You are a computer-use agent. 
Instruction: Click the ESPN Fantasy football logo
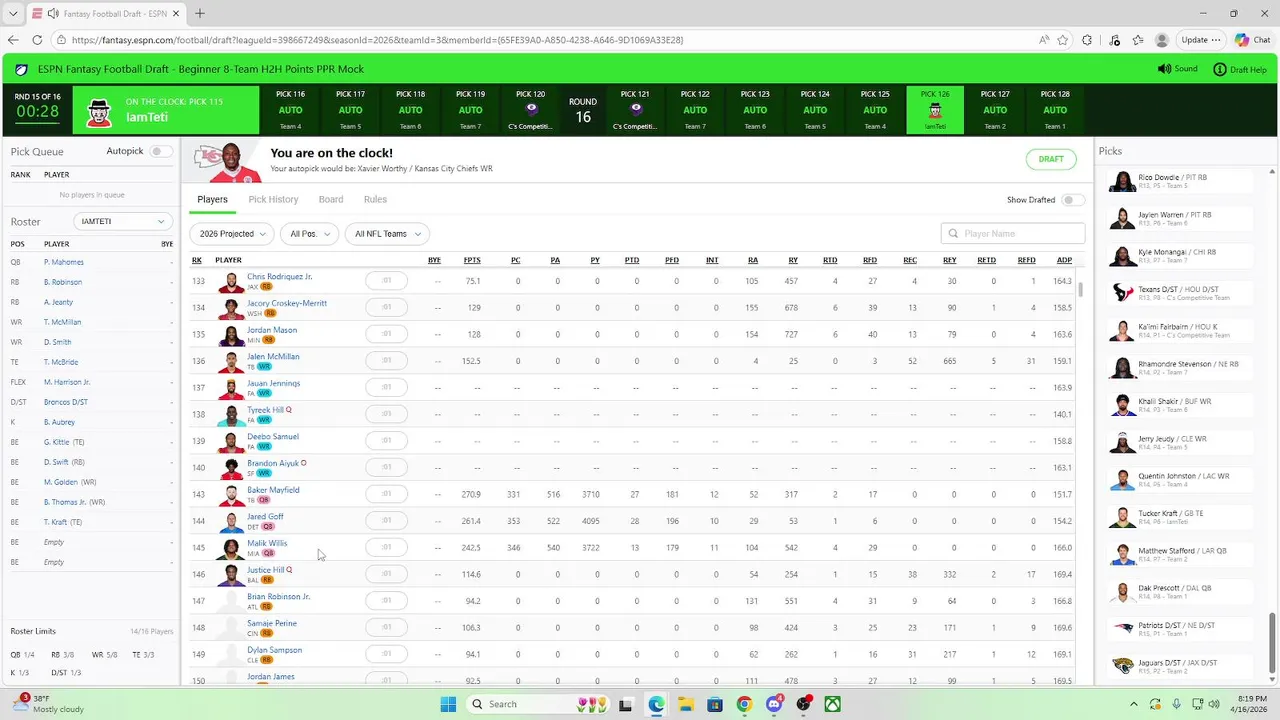[22, 69]
